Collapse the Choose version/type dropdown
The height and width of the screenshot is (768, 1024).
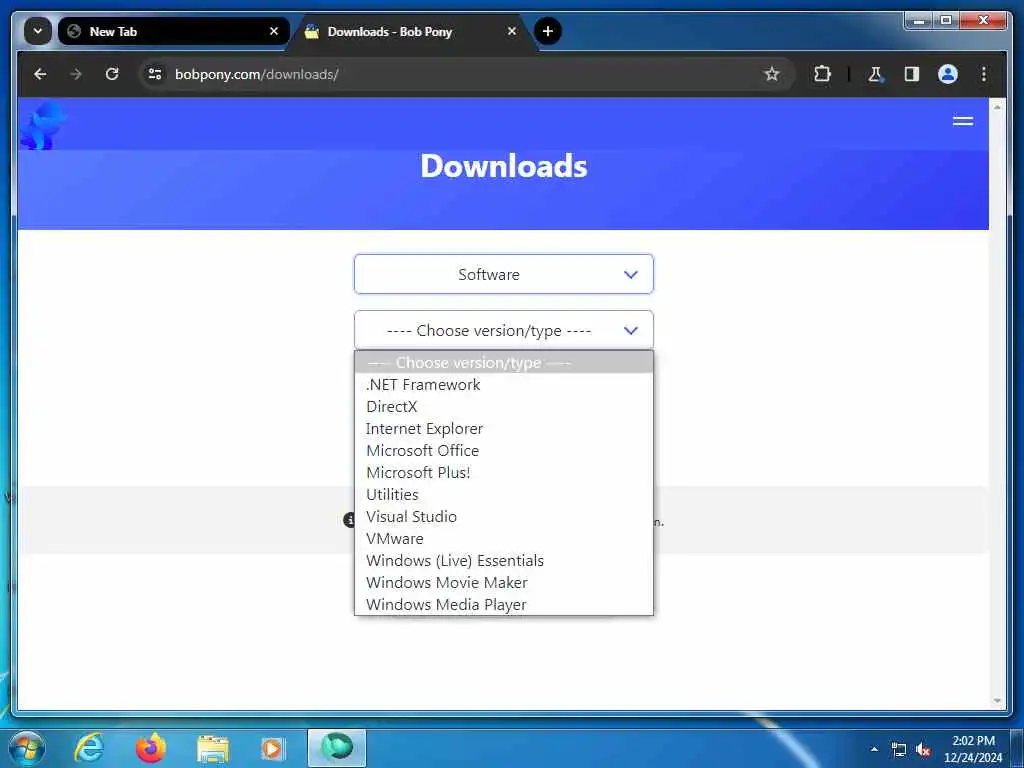pos(504,330)
